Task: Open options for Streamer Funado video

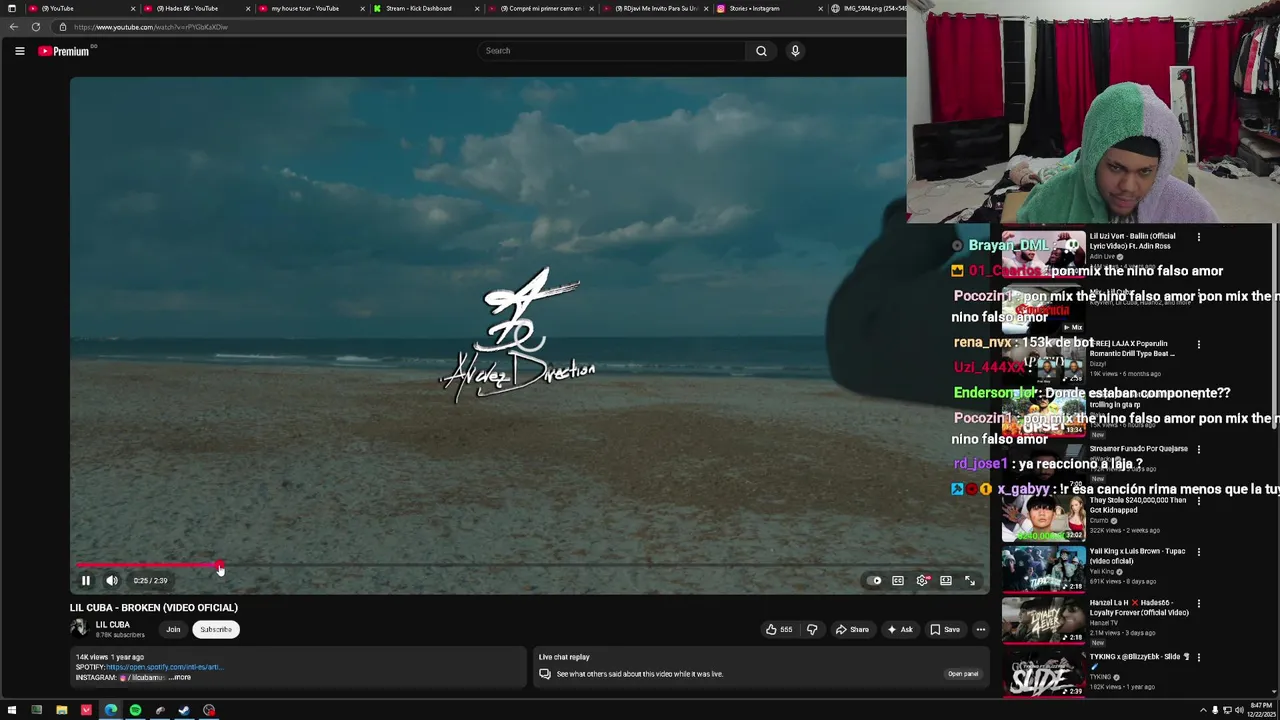Action: pyautogui.click(x=1199, y=449)
